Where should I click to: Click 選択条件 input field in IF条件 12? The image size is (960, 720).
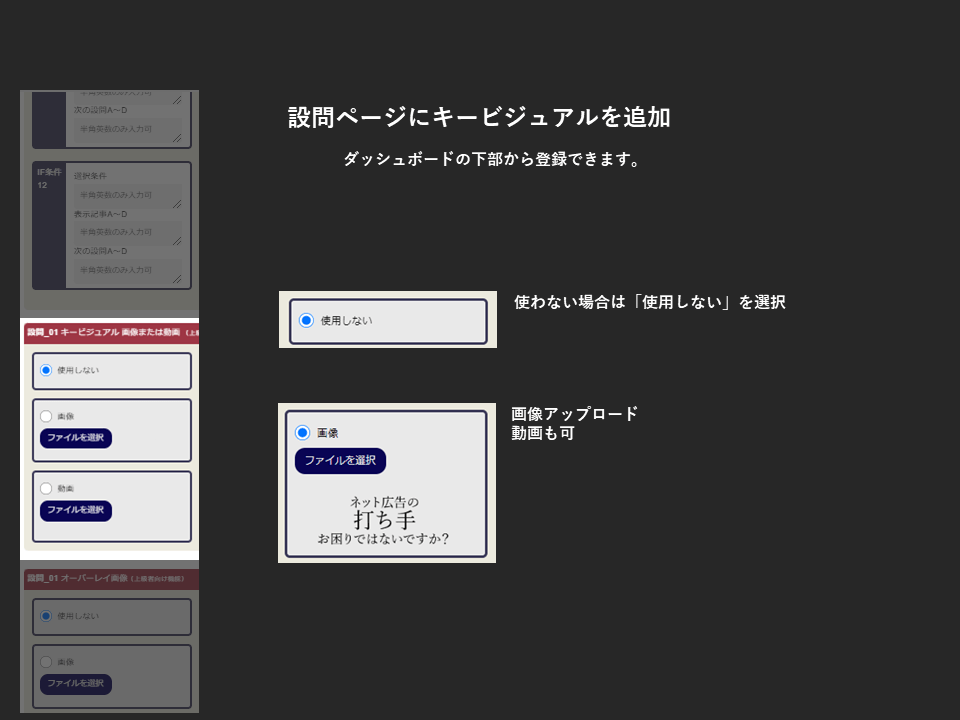128,195
